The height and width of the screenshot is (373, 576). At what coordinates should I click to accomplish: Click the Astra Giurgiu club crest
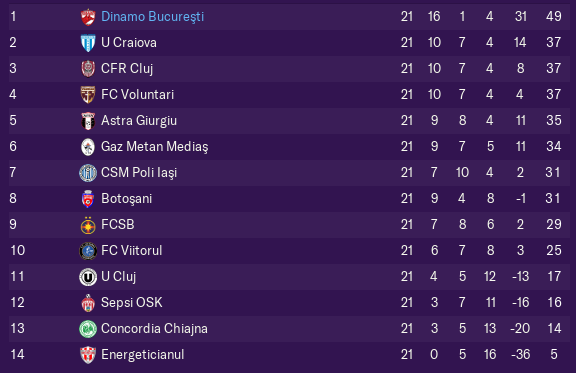[88, 121]
